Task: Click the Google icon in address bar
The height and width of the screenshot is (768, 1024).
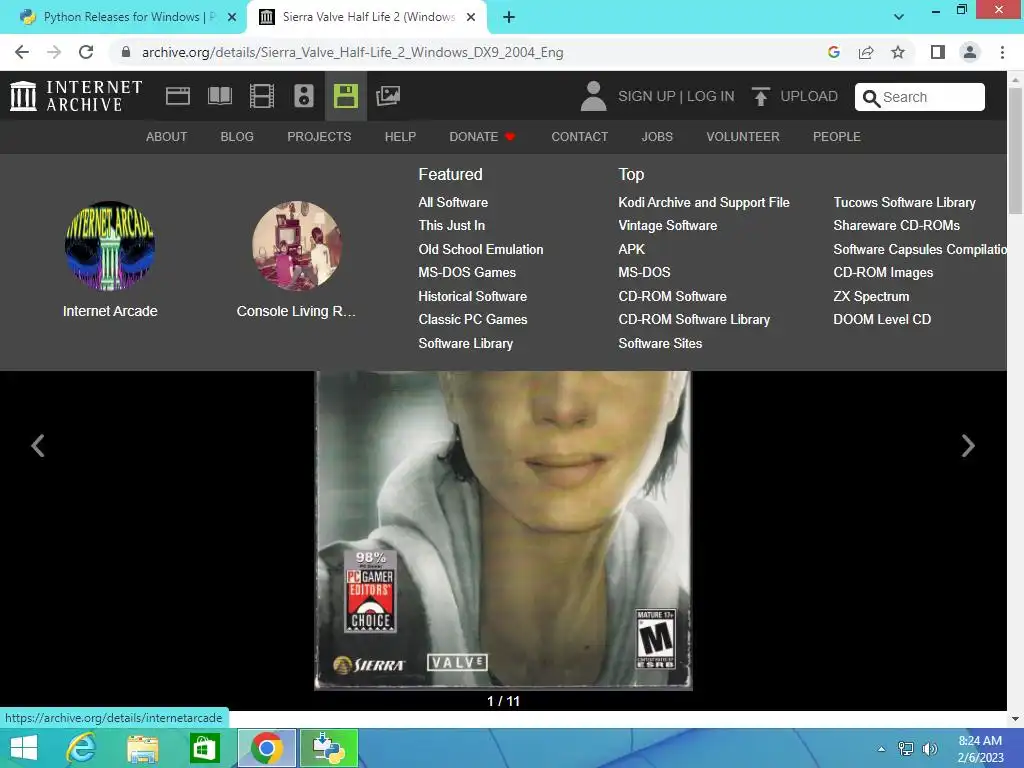Action: coord(833,52)
